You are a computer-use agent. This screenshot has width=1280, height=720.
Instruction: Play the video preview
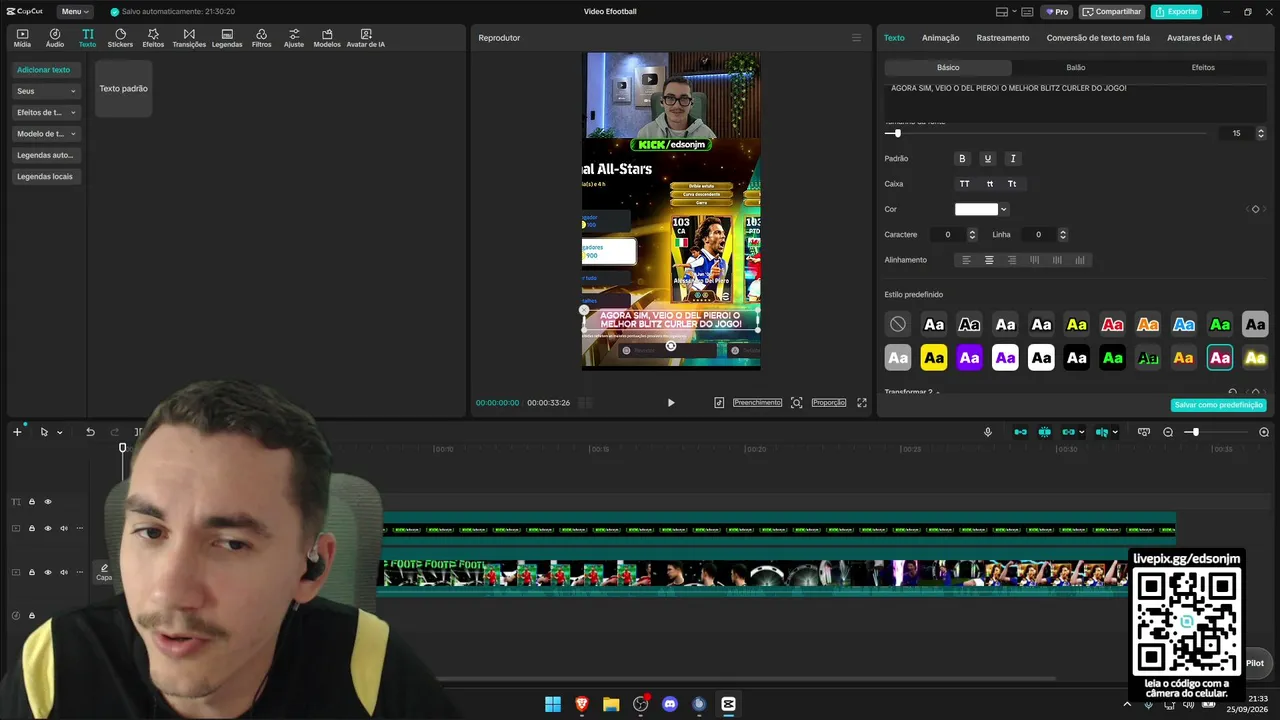(x=671, y=402)
